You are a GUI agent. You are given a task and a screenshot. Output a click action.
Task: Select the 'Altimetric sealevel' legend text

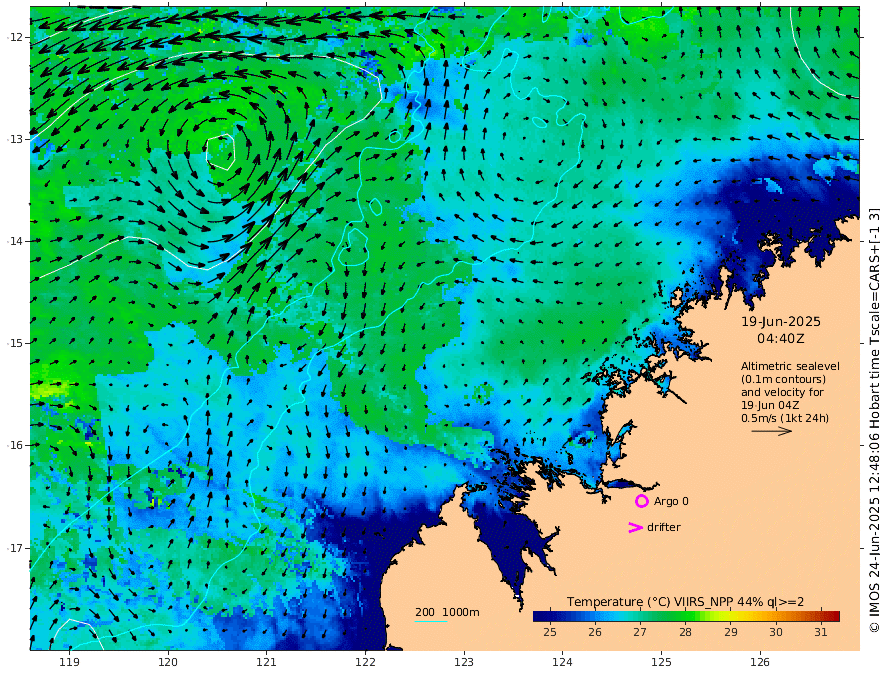tap(790, 366)
